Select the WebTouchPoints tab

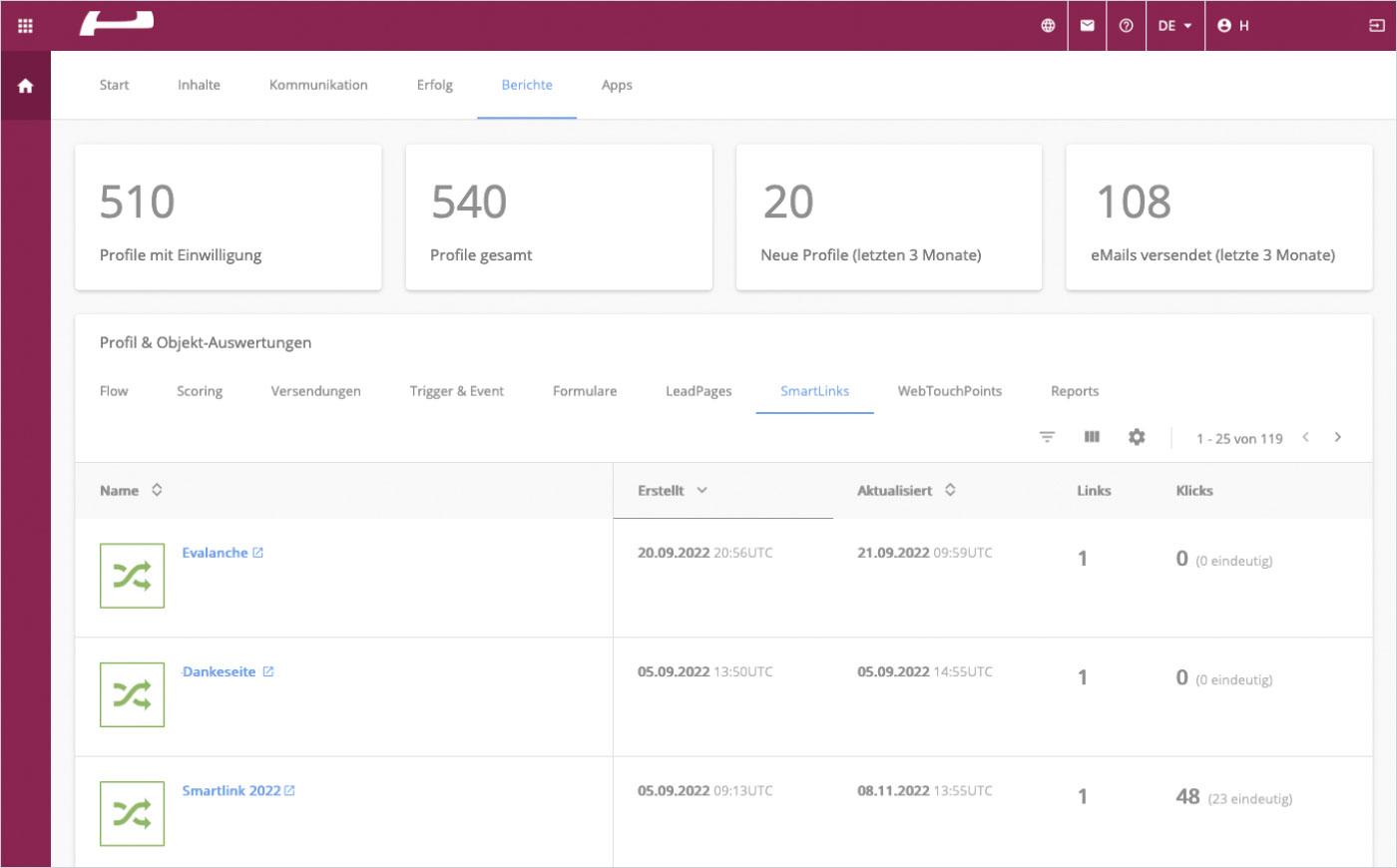tap(949, 391)
